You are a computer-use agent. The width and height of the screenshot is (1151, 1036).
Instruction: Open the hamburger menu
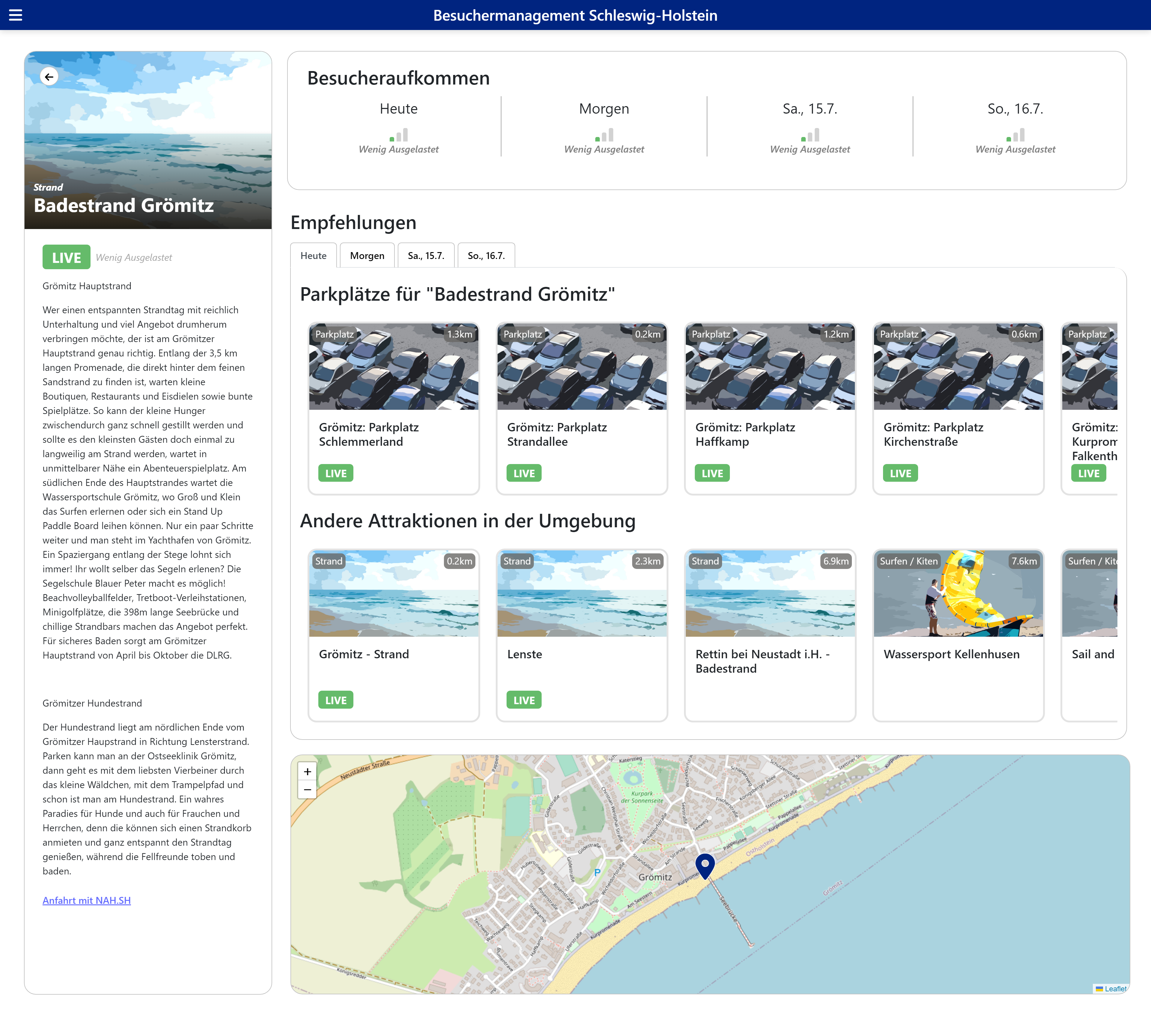pos(15,15)
